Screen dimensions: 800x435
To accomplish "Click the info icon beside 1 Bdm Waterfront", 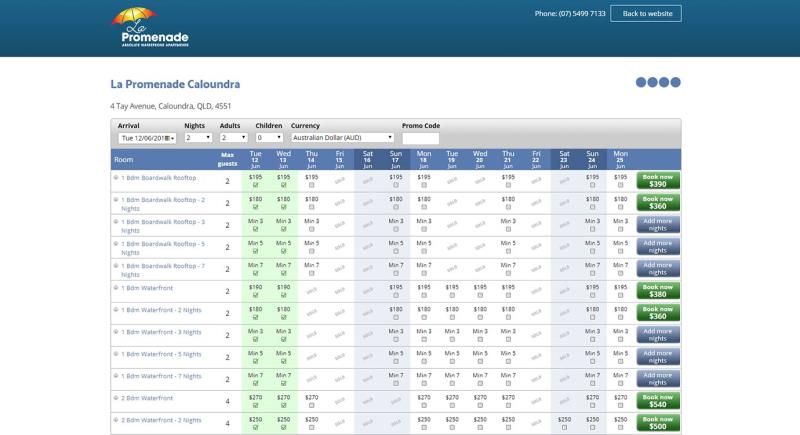I will pyautogui.click(x=116, y=288).
